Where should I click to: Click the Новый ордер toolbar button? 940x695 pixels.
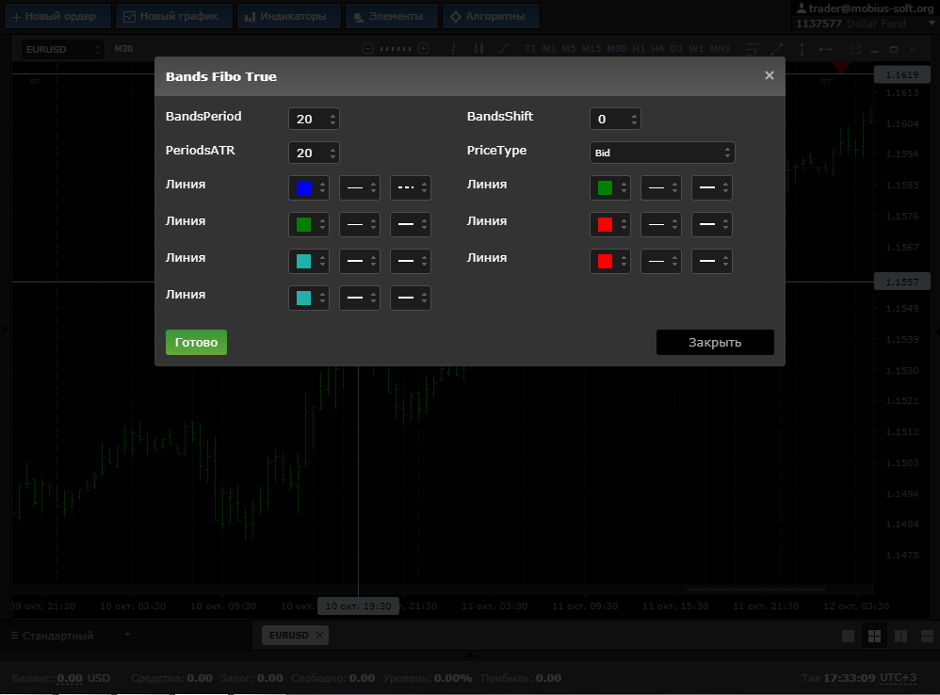pyautogui.click(x=57, y=16)
